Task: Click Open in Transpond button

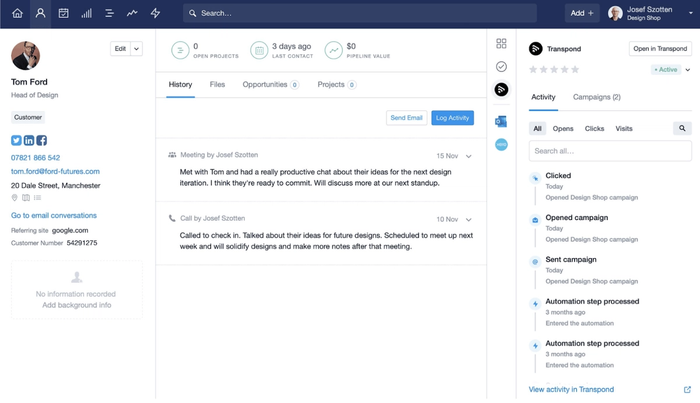Action: pyautogui.click(x=660, y=49)
